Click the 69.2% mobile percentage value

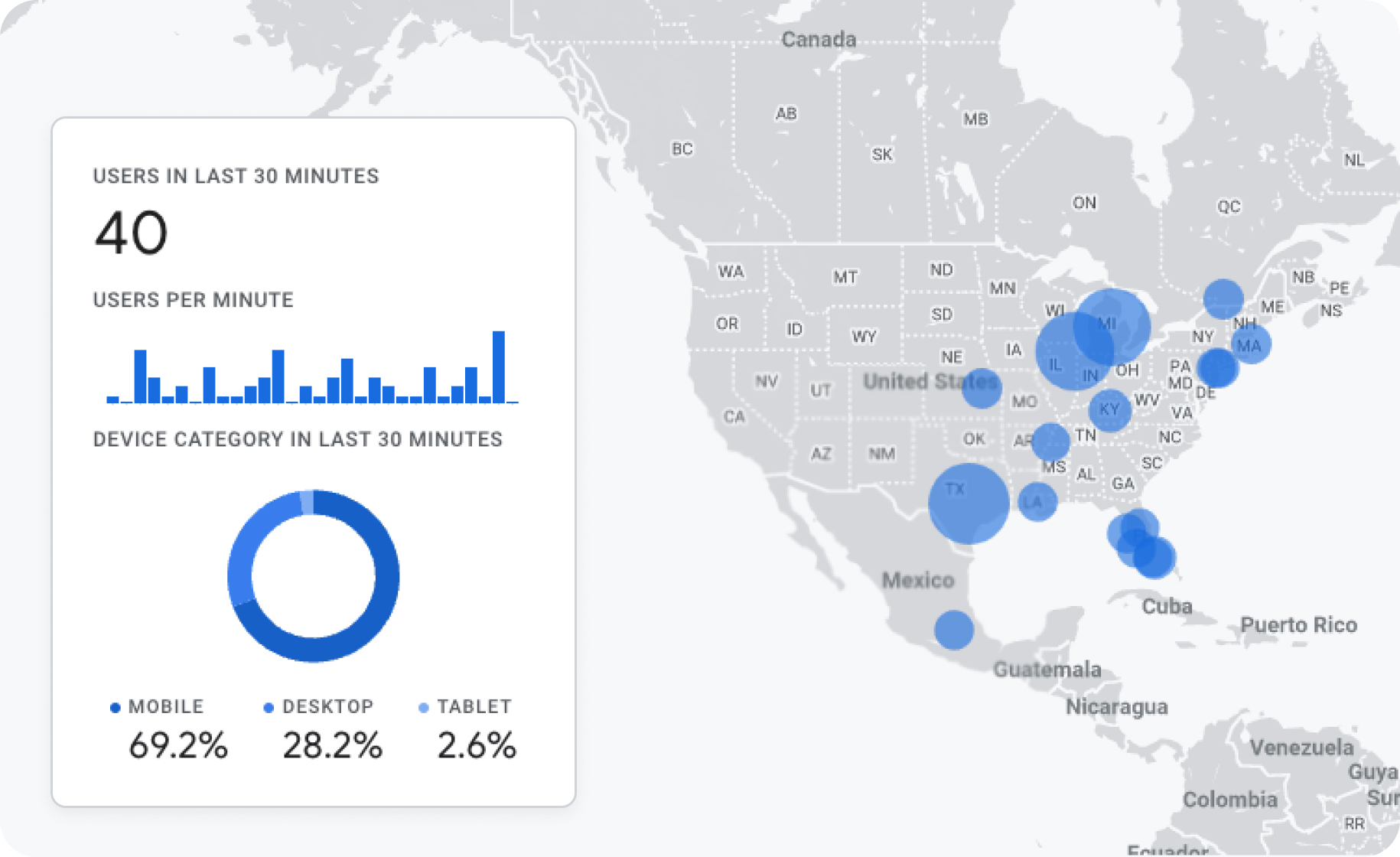(177, 745)
